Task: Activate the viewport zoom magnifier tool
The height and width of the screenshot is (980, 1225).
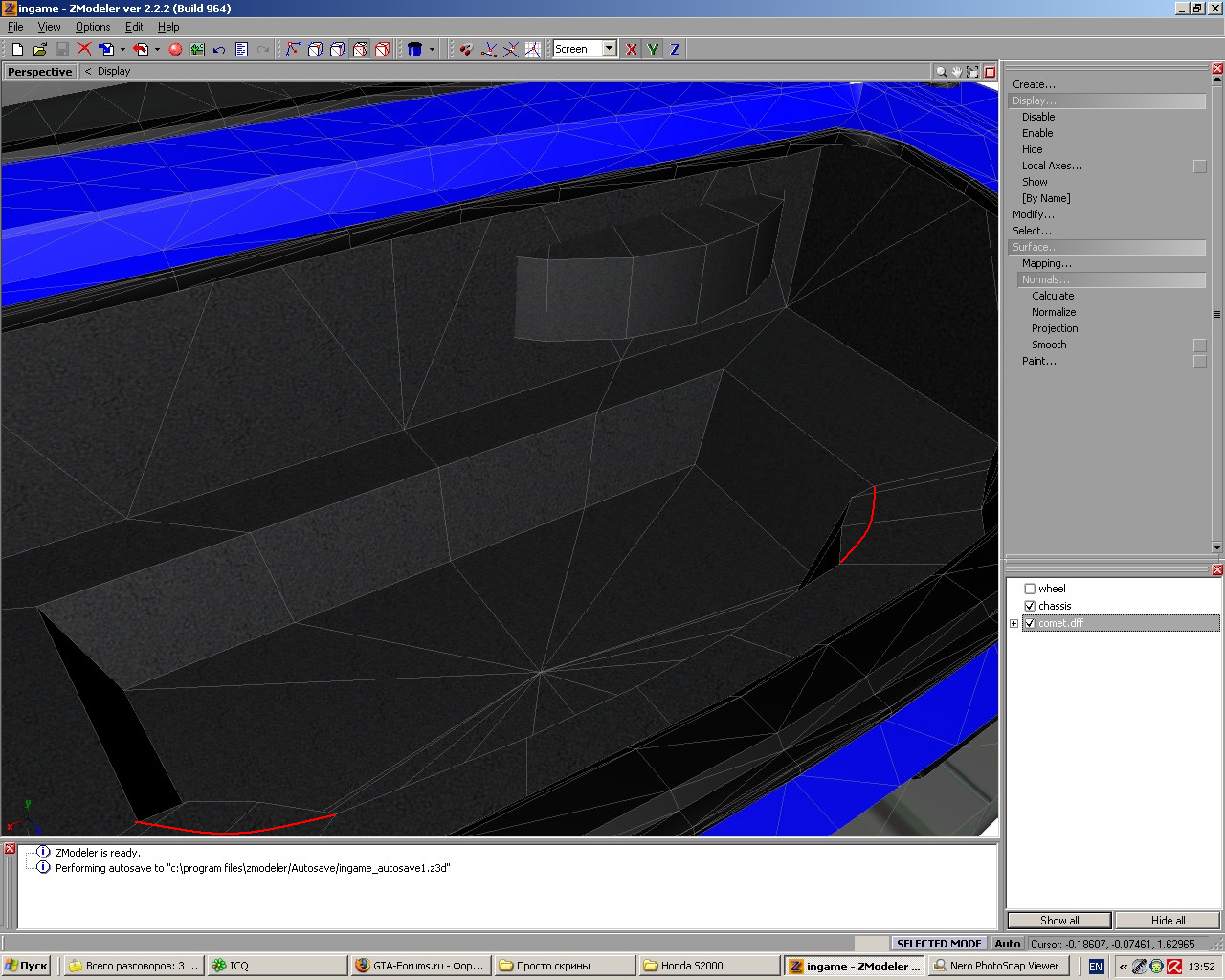Action: 941,72
